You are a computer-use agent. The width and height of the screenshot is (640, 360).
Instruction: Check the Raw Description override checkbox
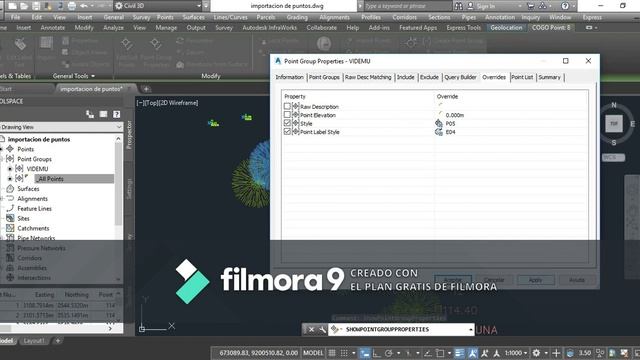tap(287, 106)
